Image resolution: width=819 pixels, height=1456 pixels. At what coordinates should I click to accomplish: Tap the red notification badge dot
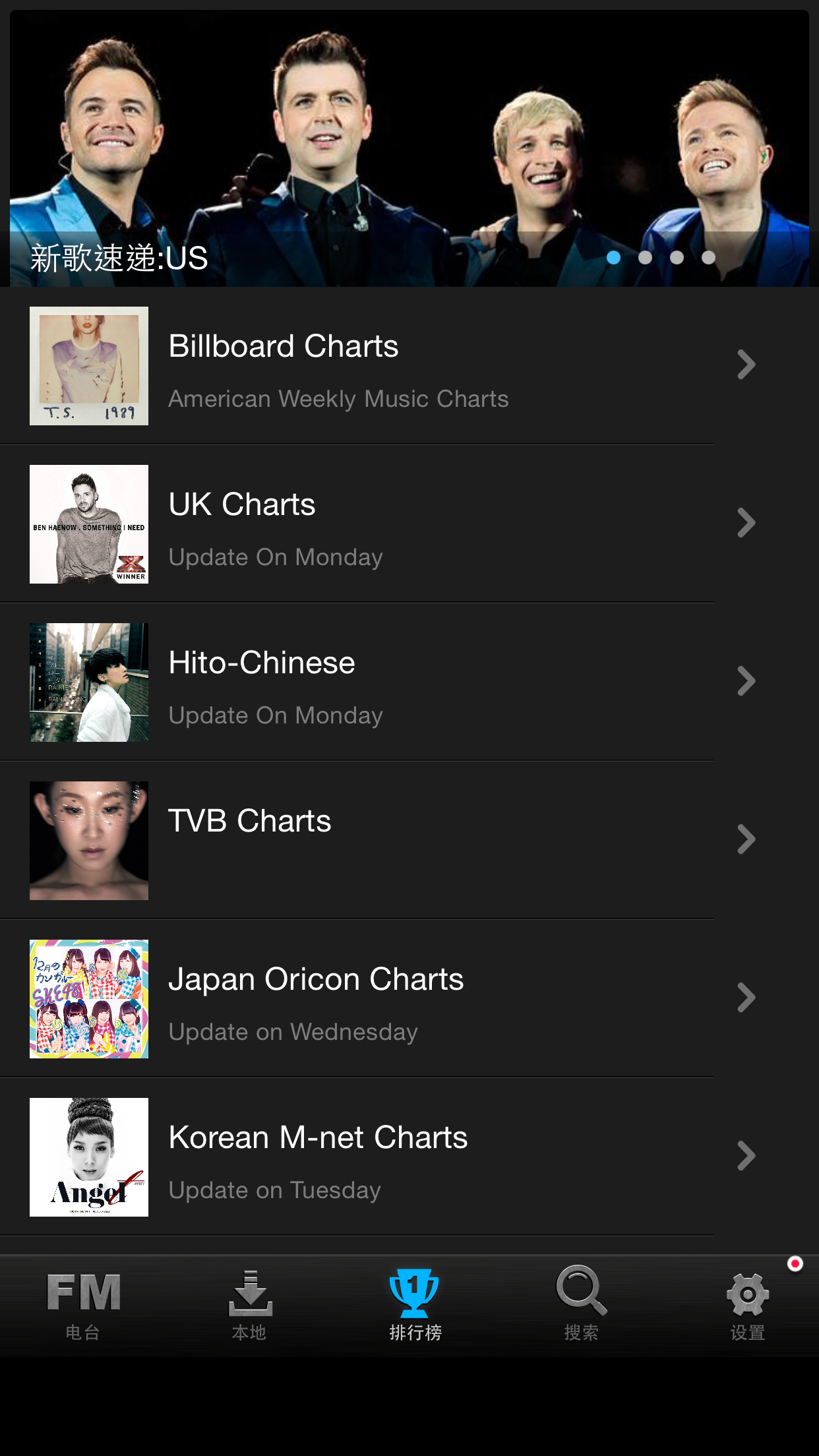tap(795, 1263)
